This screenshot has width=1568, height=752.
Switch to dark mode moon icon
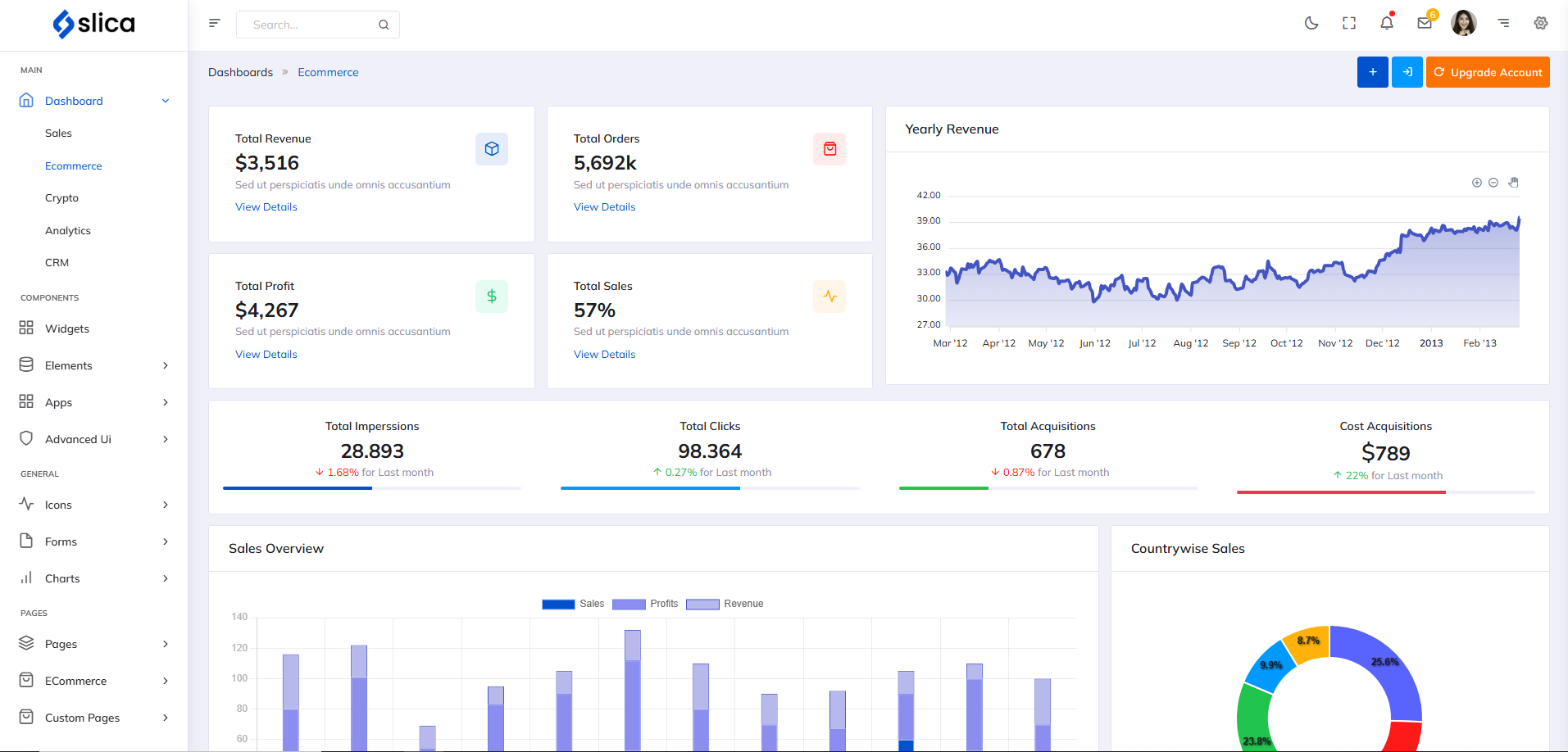click(x=1311, y=24)
